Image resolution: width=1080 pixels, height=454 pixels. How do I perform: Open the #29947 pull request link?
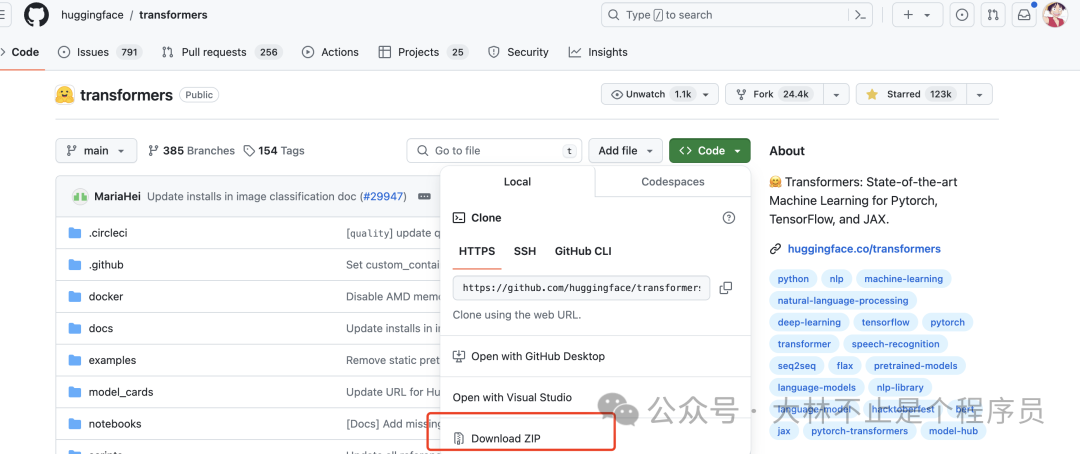384,196
